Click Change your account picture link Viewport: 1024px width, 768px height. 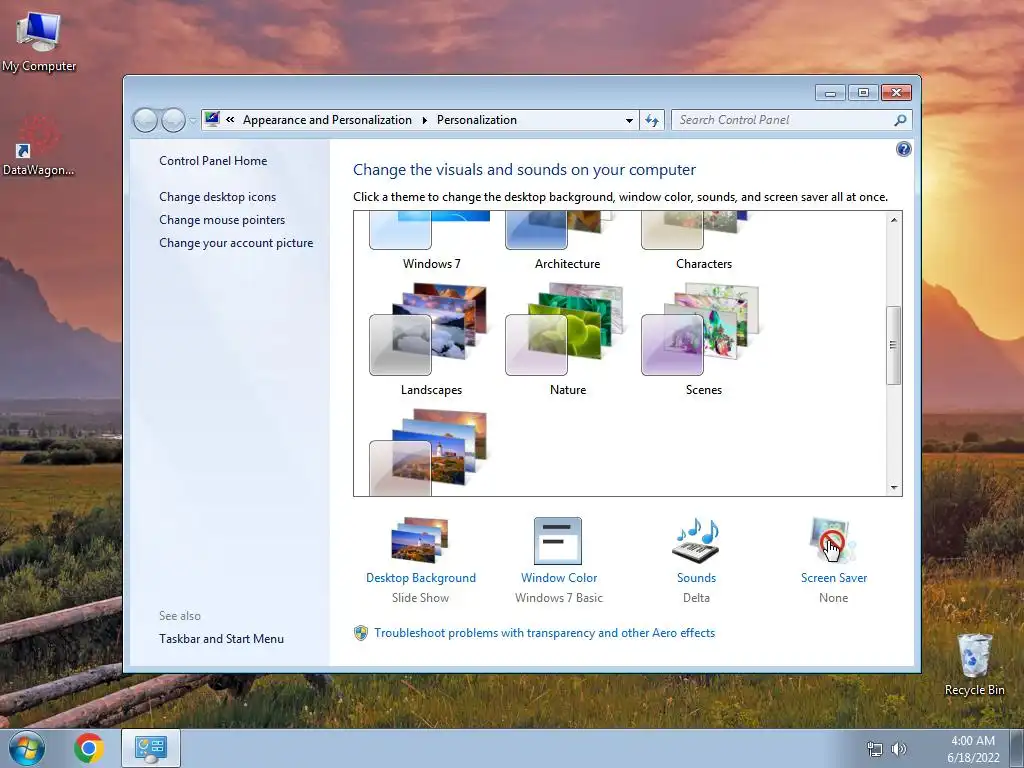pyautogui.click(x=236, y=243)
